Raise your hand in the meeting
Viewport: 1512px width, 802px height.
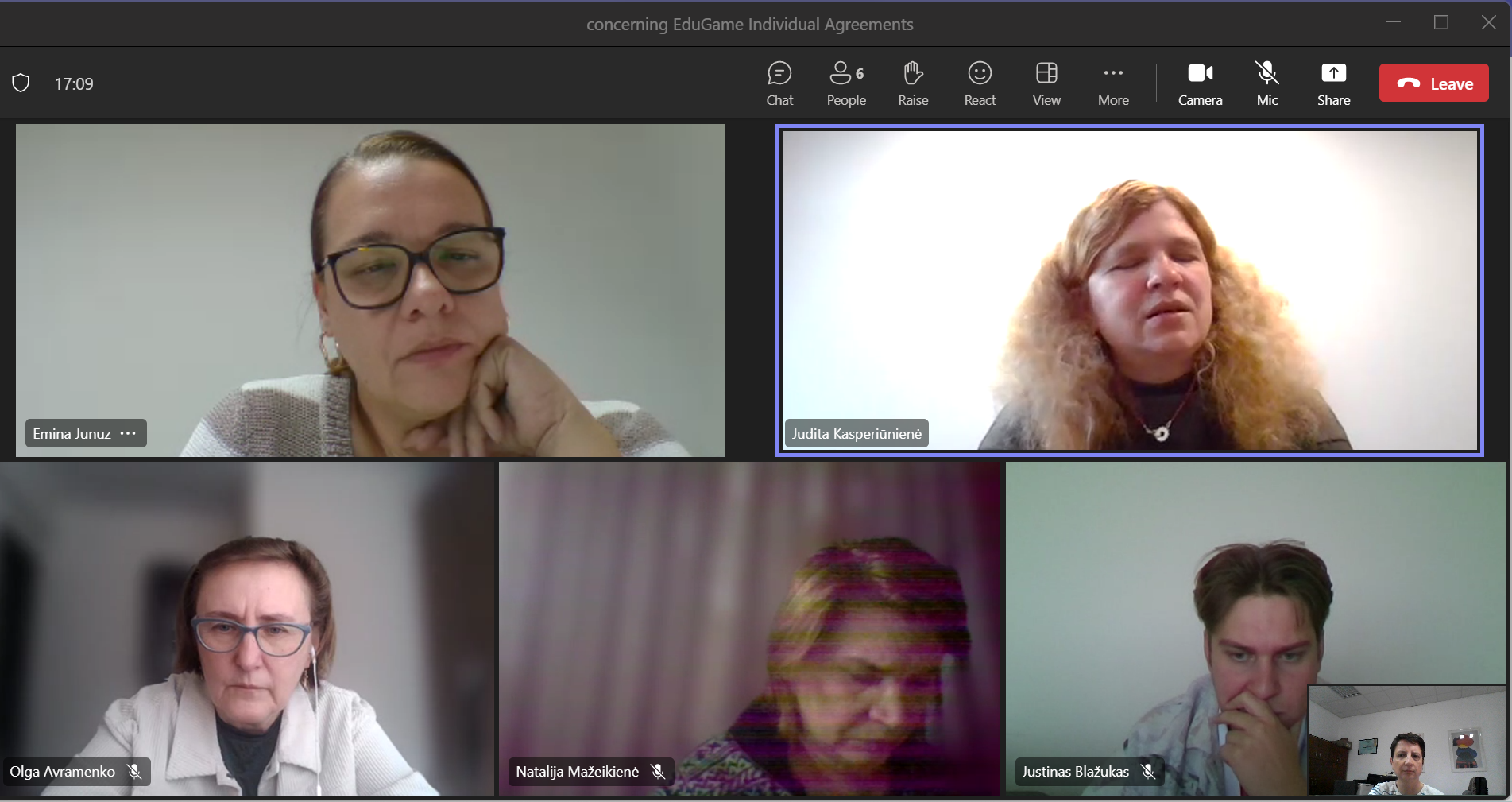coord(913,83)
